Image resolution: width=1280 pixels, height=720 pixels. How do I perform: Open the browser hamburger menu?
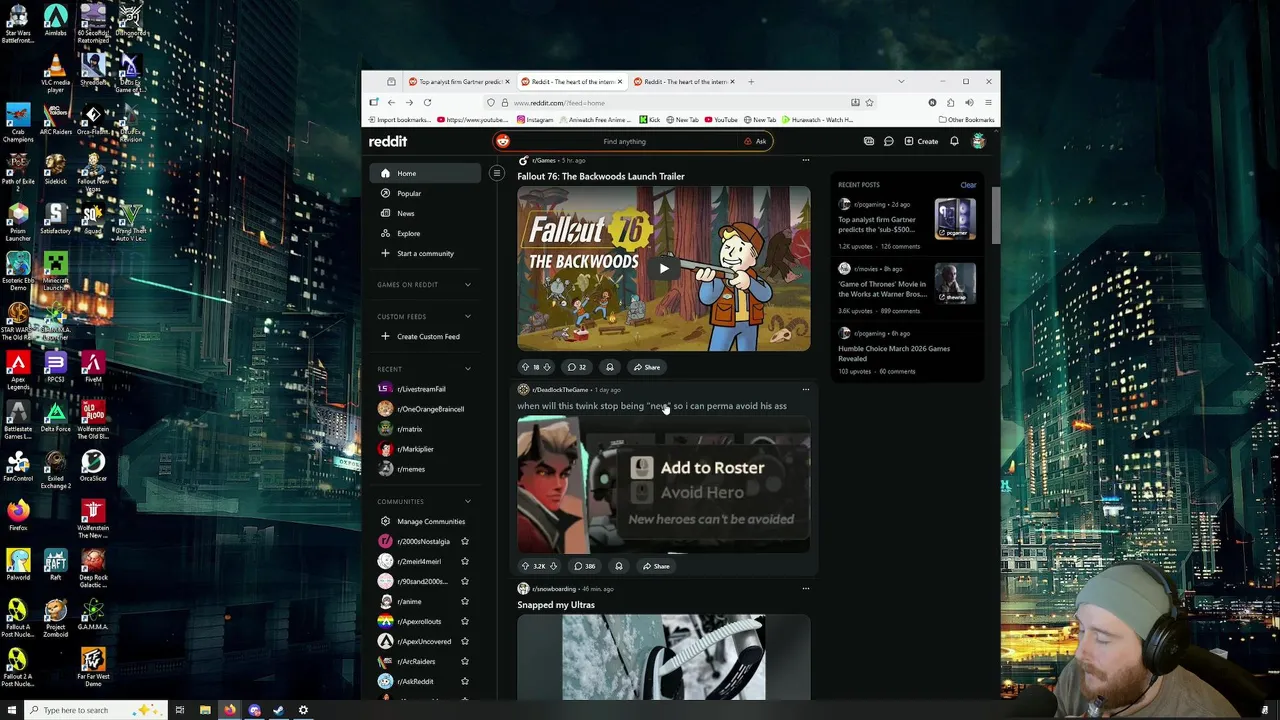[988, 102]
